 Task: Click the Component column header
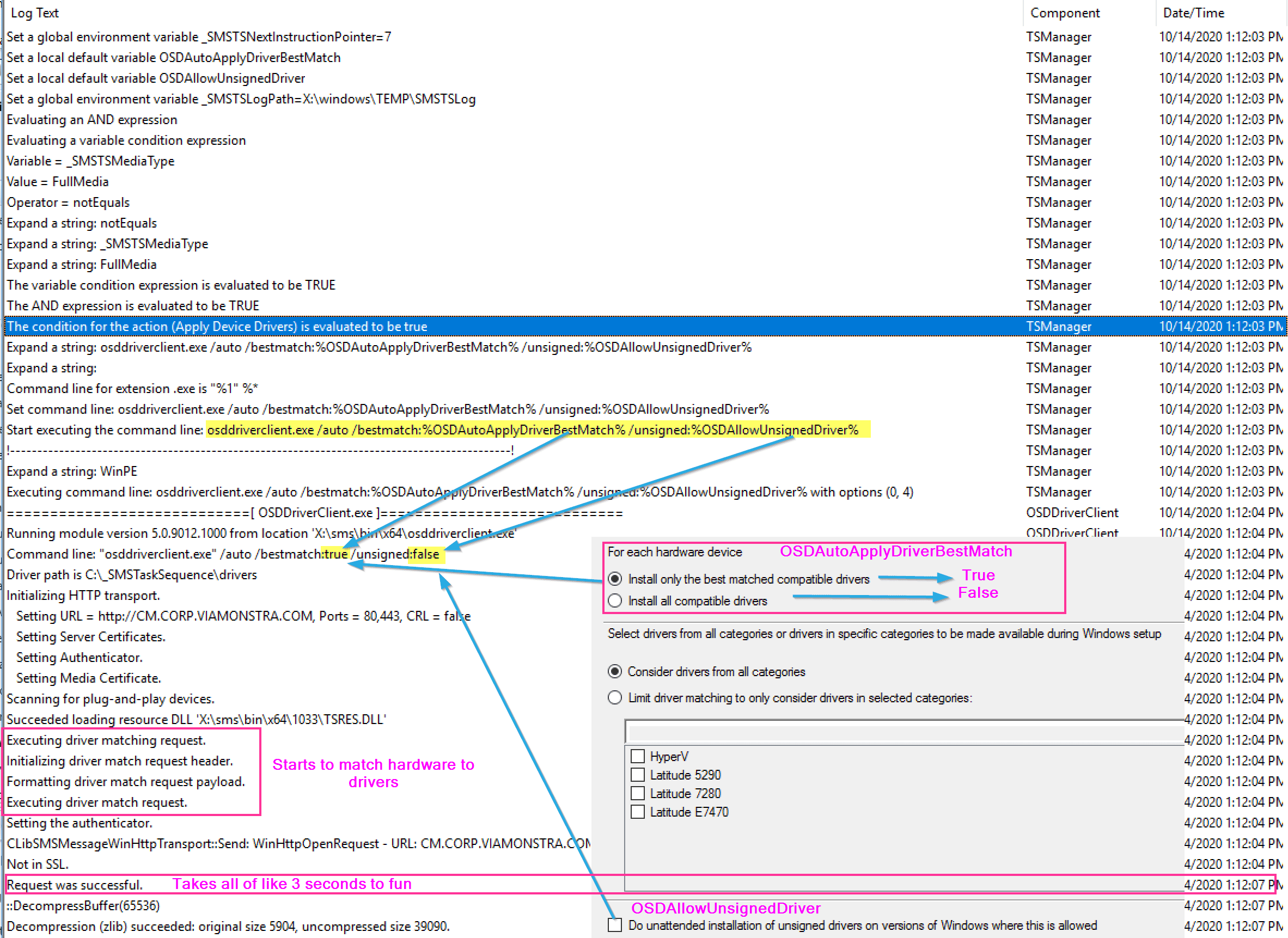pyautogui.click(x=1064, y=13)
